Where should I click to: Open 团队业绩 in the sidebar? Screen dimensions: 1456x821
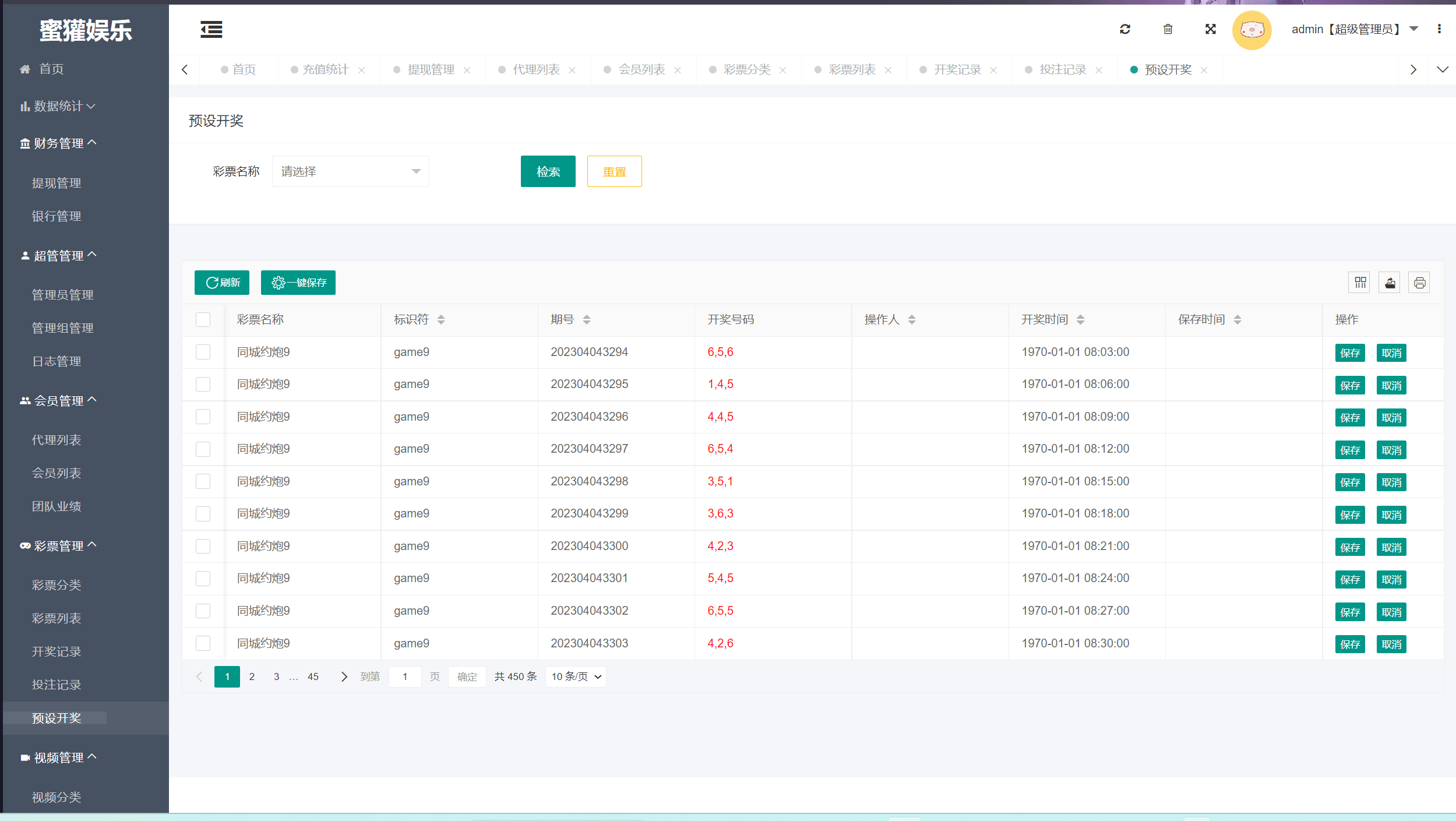pos(57,506)
